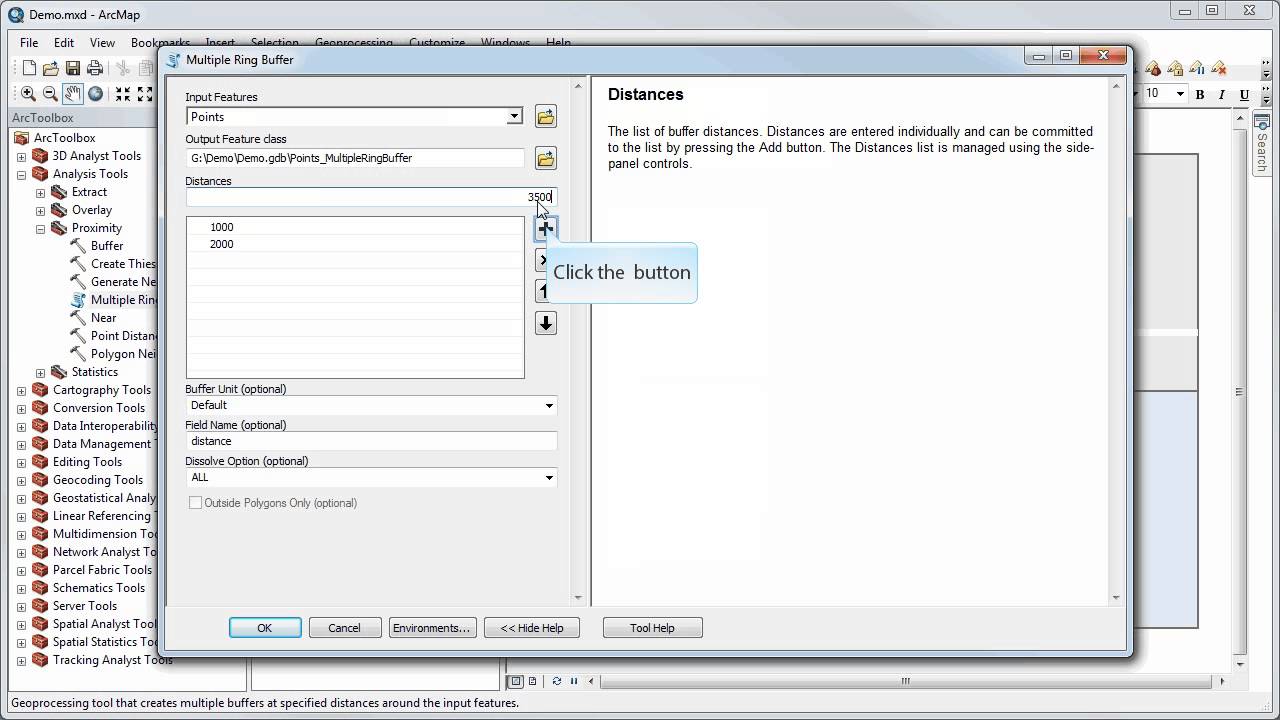The width and height of the screenshot is (1280, 720).
Task: Click Cancel in Multiple Ring Buffer dialog
Action: click(344, 628)
